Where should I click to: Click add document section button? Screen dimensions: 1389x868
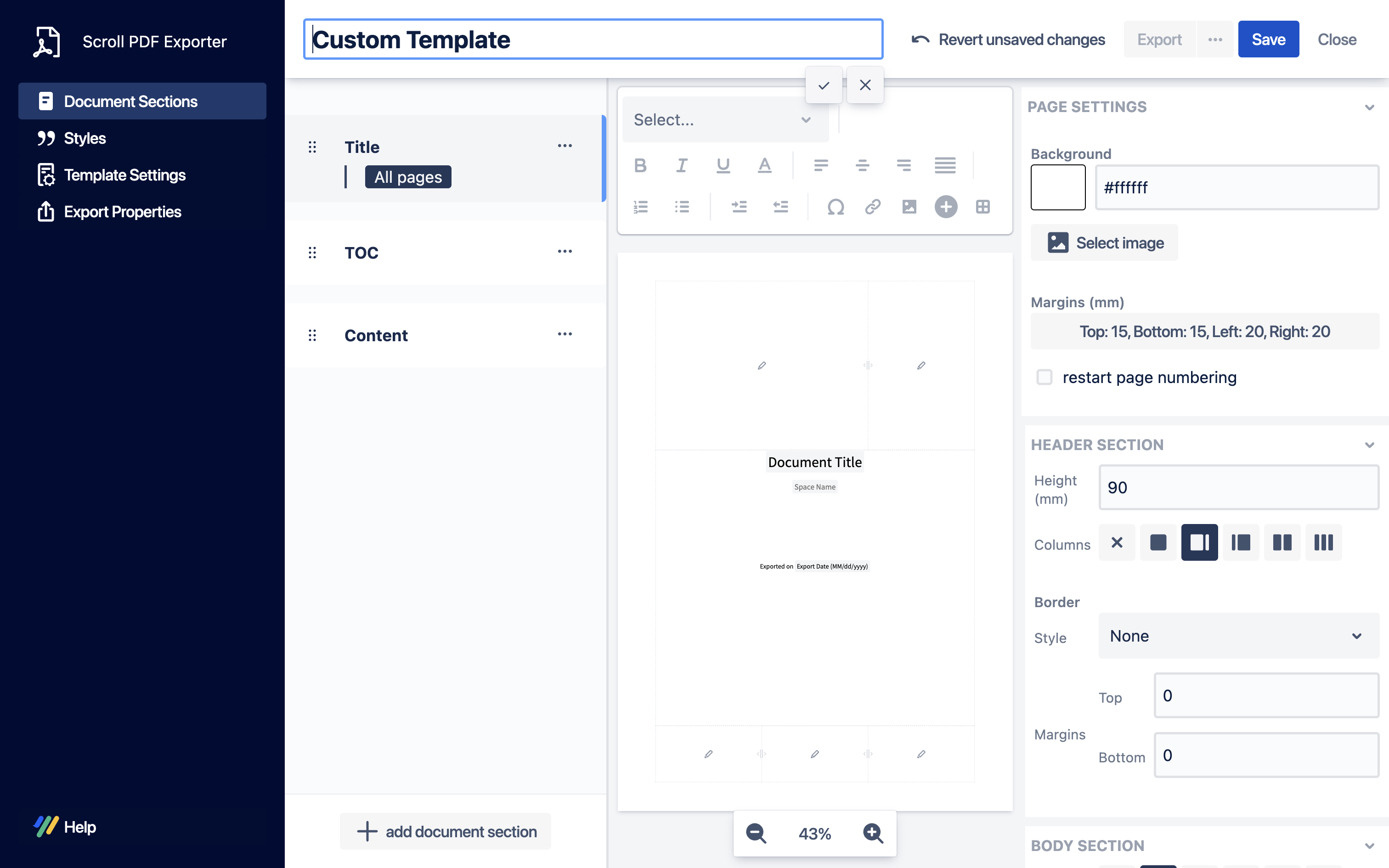pos(446,831)
